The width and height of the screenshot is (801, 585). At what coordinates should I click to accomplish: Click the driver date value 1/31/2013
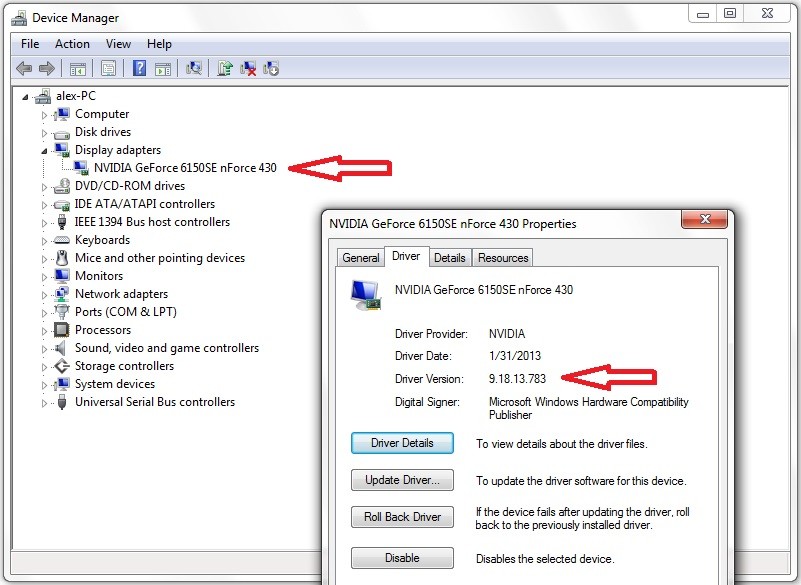(515, 356)
